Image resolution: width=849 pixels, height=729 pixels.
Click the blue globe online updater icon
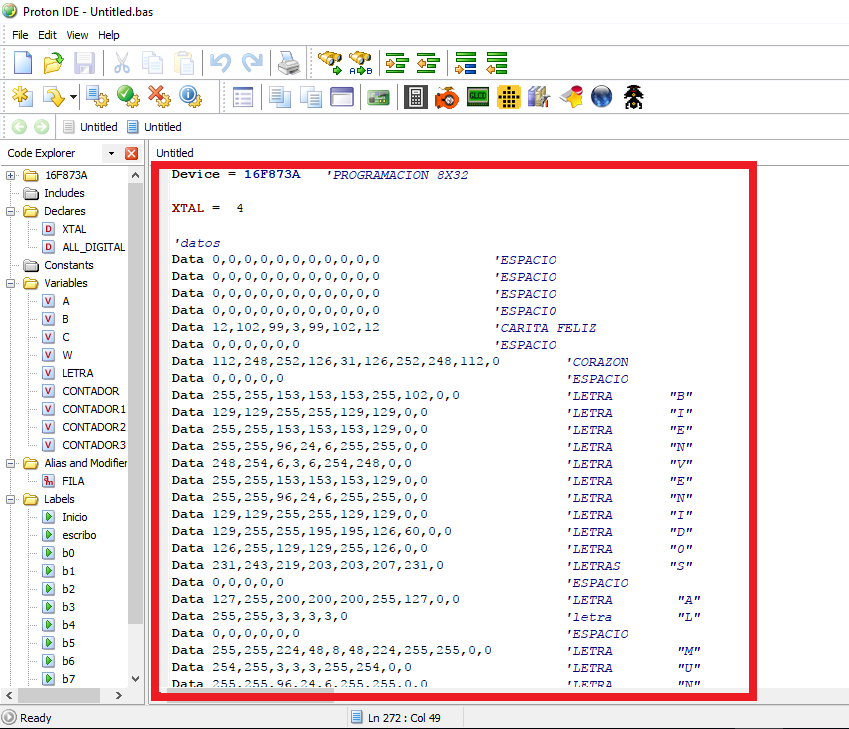[603, 97]
